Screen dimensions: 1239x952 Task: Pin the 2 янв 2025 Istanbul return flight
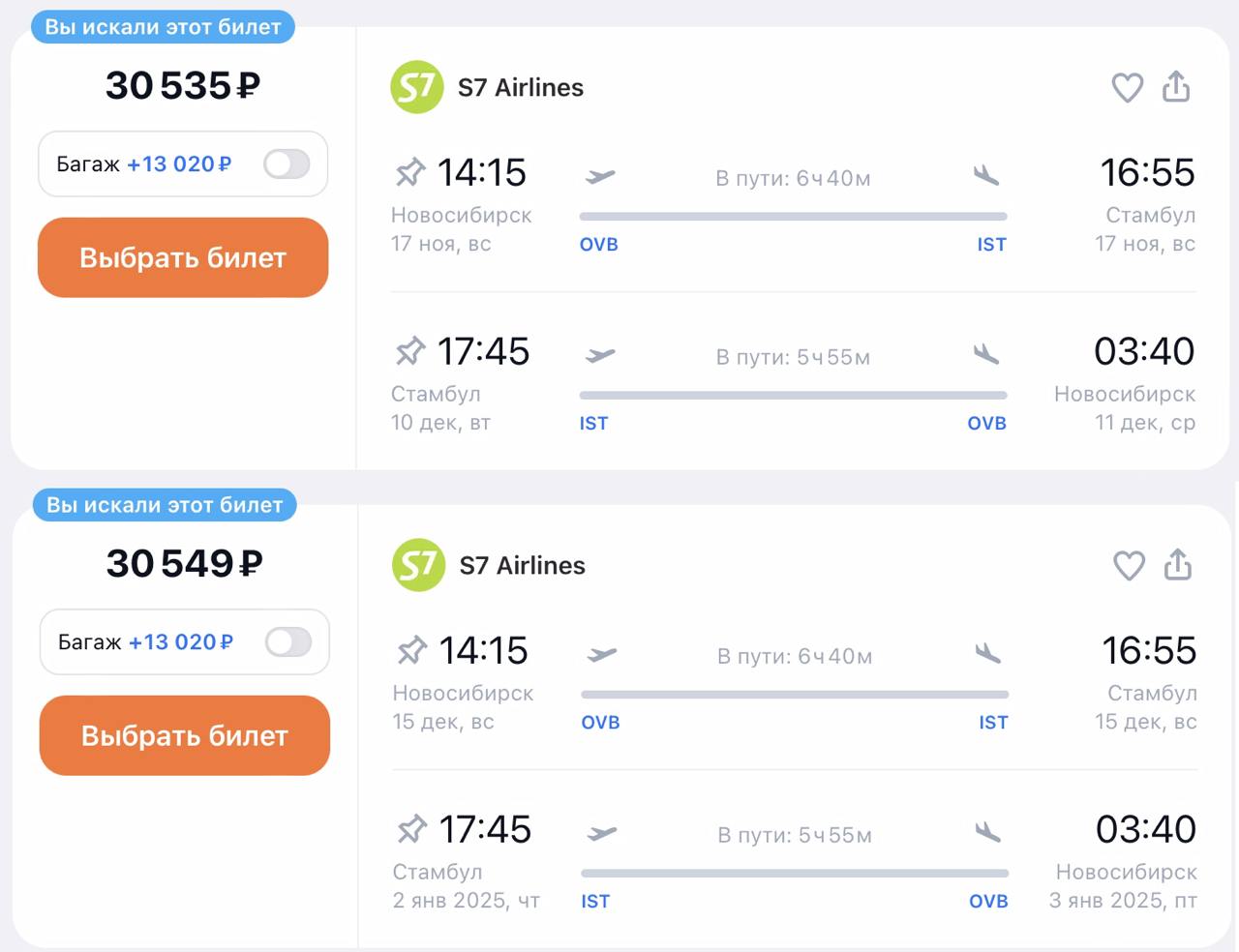coord(412,829)
